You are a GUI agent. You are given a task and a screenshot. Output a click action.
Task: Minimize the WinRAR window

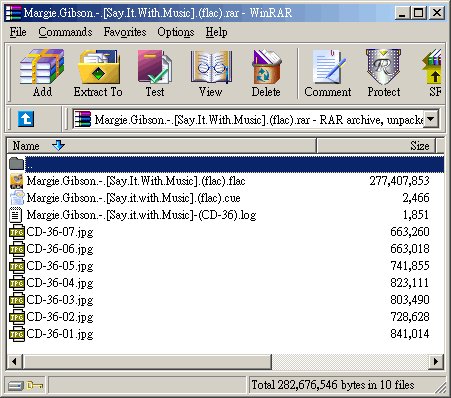coord(402,13)
